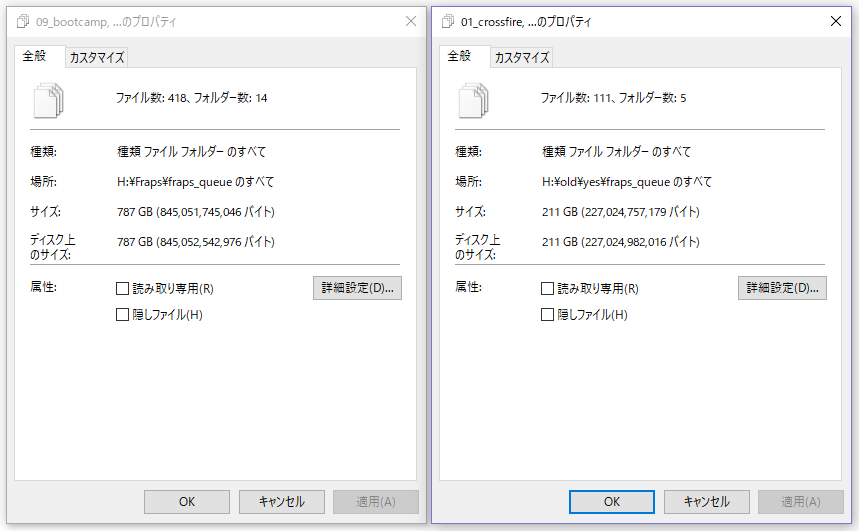Click the 09_bootcamp title bar document icon
859x531 pixels.
click(x=22, y=22)
